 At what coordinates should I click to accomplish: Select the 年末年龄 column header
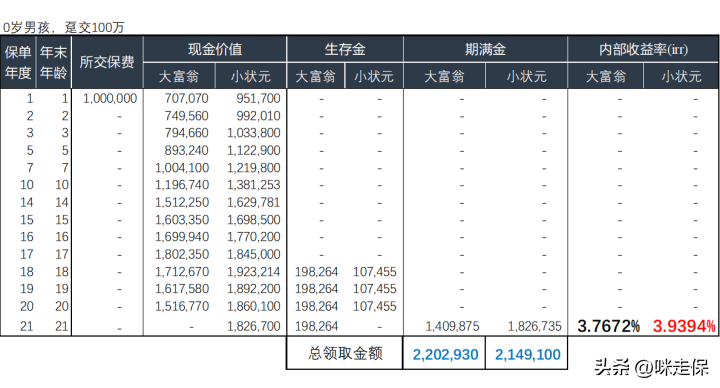tap(54, 62)
